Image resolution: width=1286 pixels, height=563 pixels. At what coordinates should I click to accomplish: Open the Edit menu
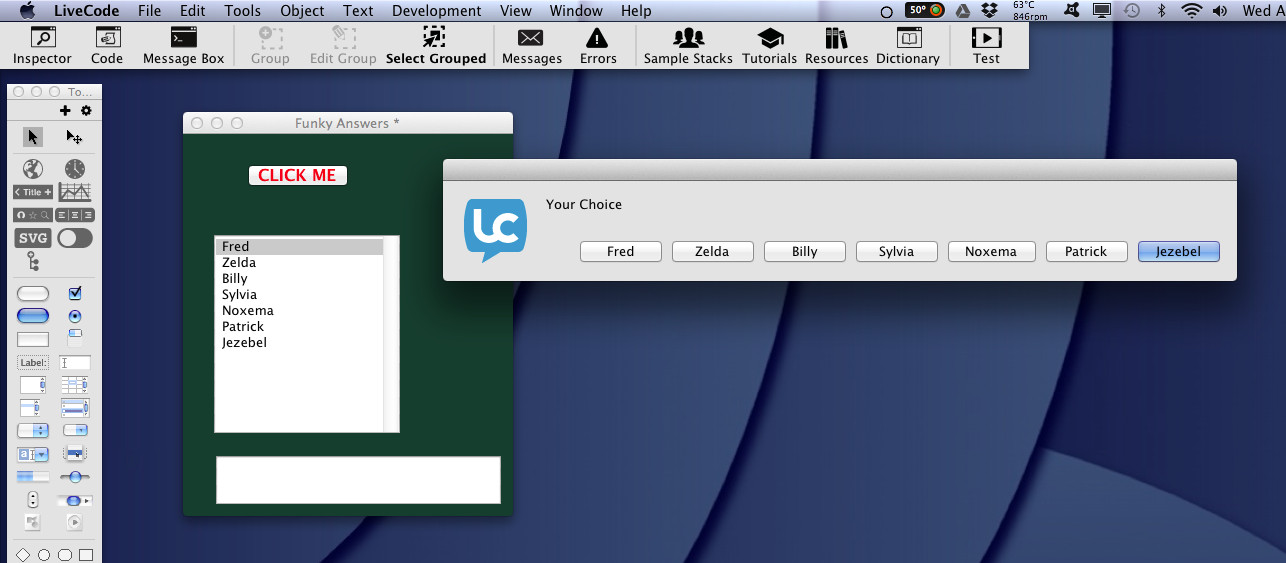(x=193, y=11)
